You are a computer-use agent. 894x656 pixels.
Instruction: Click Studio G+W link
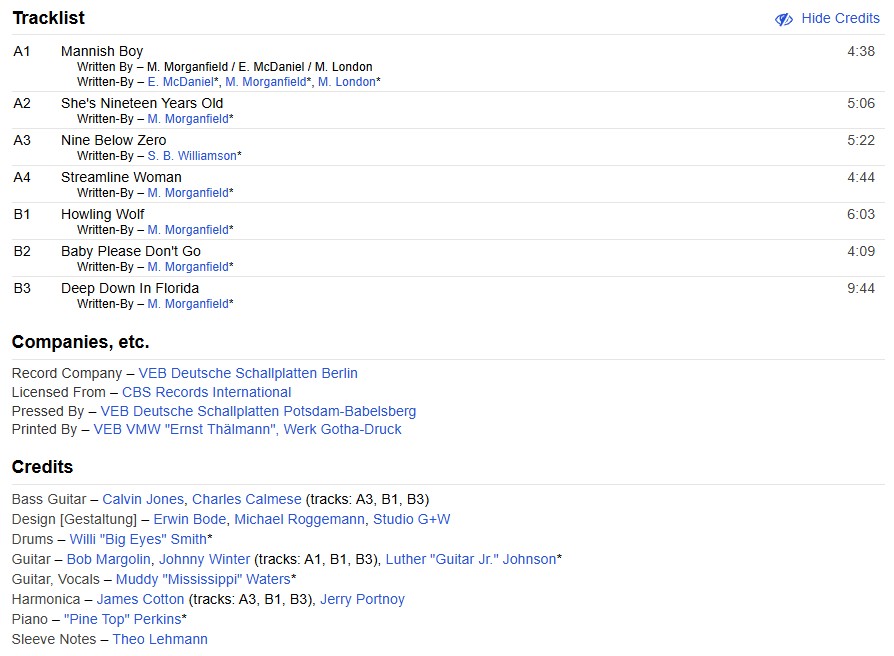pyautogui.click(x=411, y=519)
